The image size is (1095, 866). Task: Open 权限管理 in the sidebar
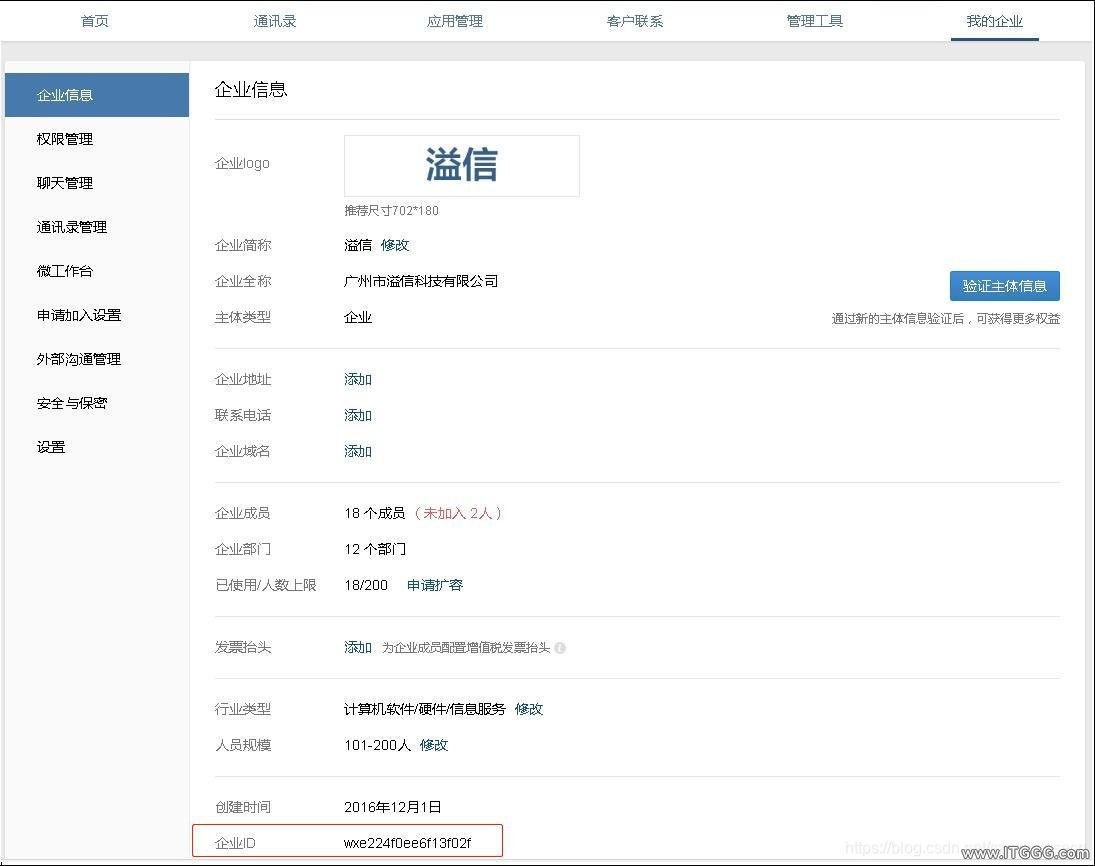tap(65, 139)
